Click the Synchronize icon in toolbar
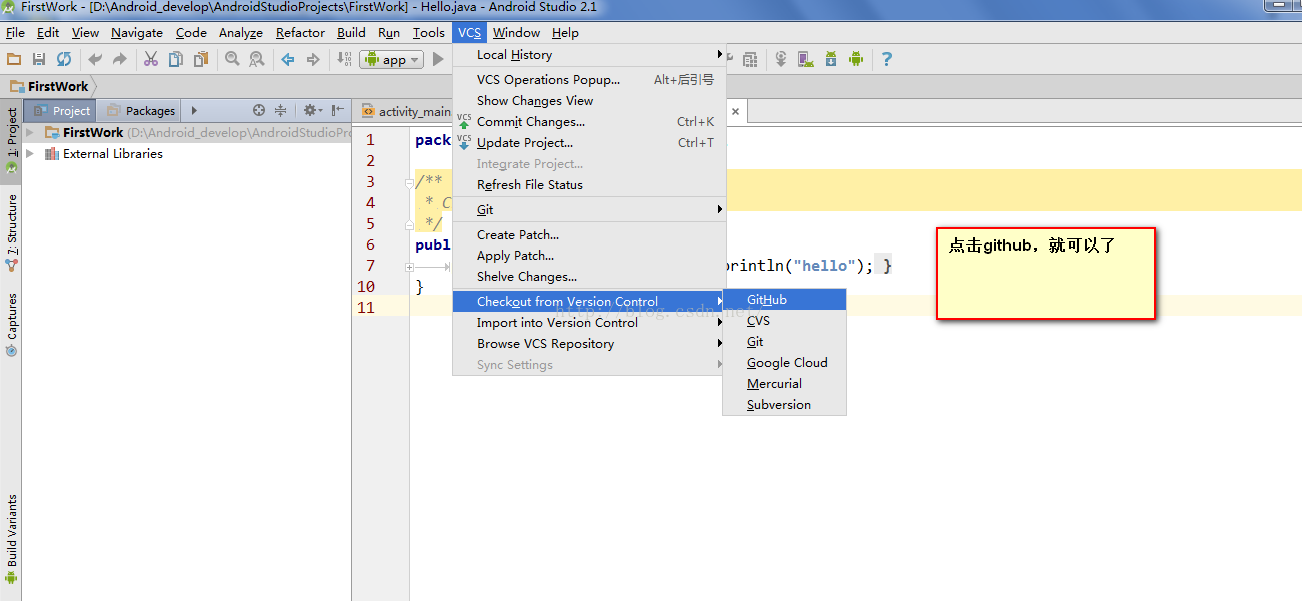The image size is (1302, 601). tap(64, 60)
